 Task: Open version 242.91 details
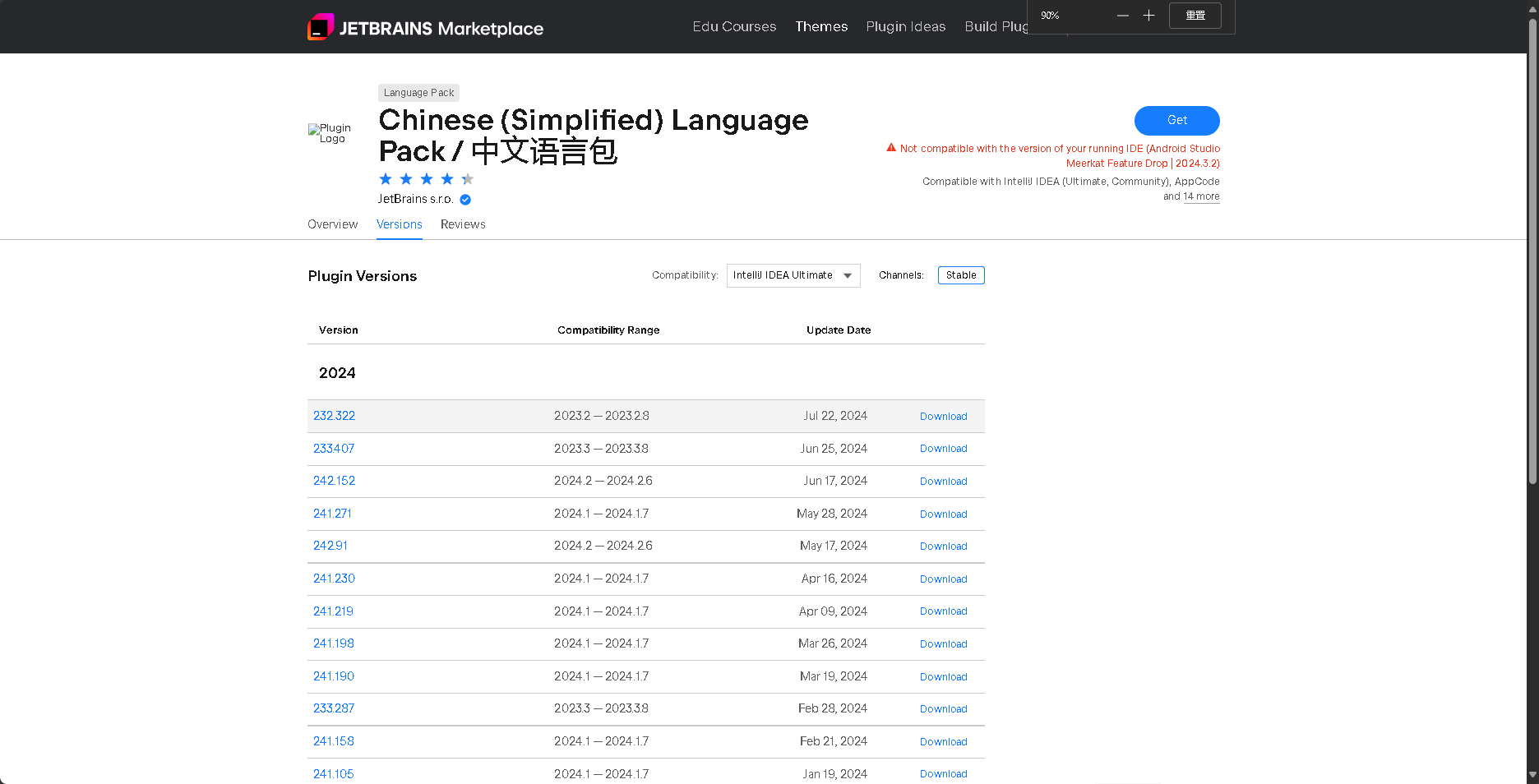(330, 546)
